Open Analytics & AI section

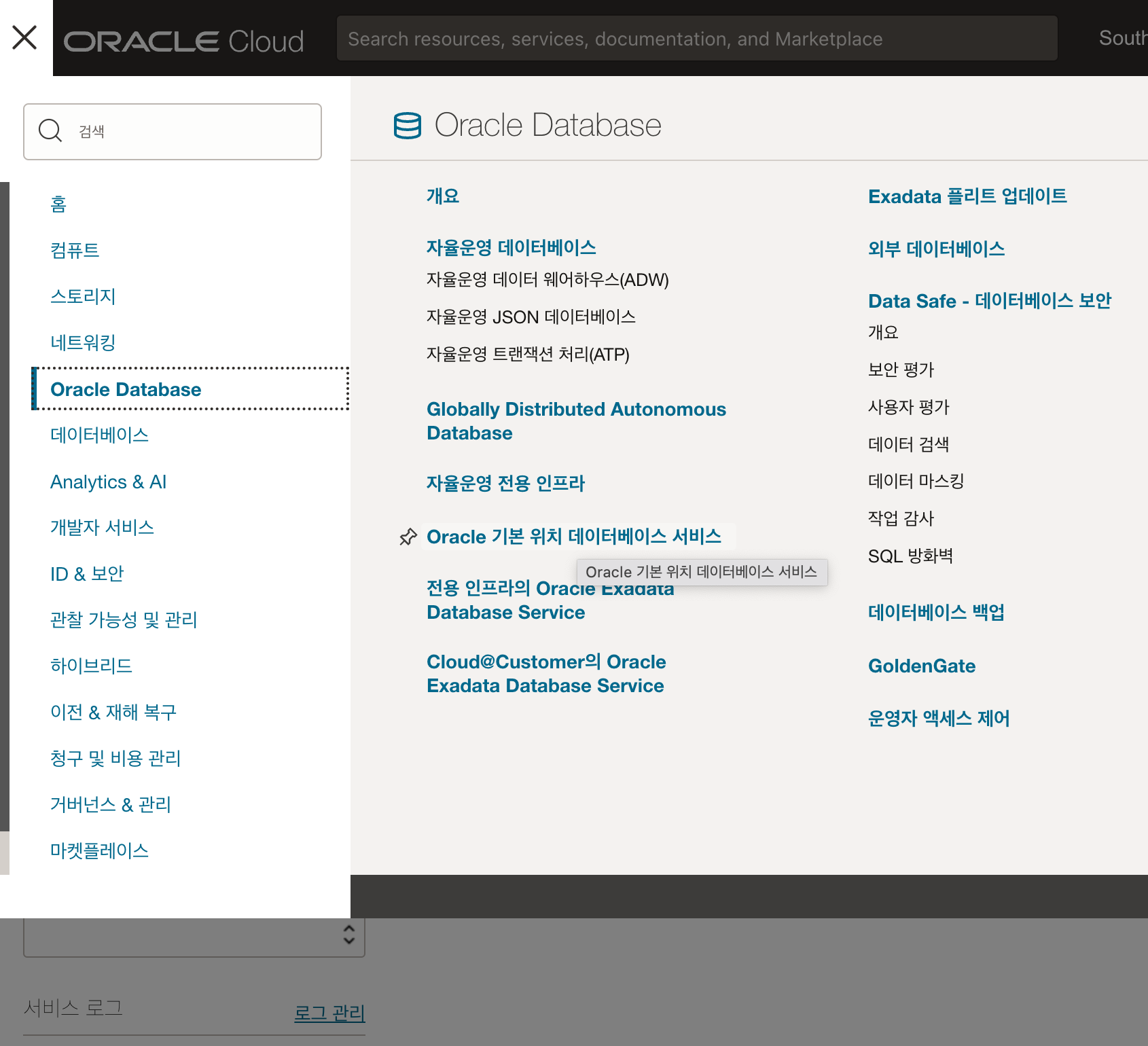(108, 482)
